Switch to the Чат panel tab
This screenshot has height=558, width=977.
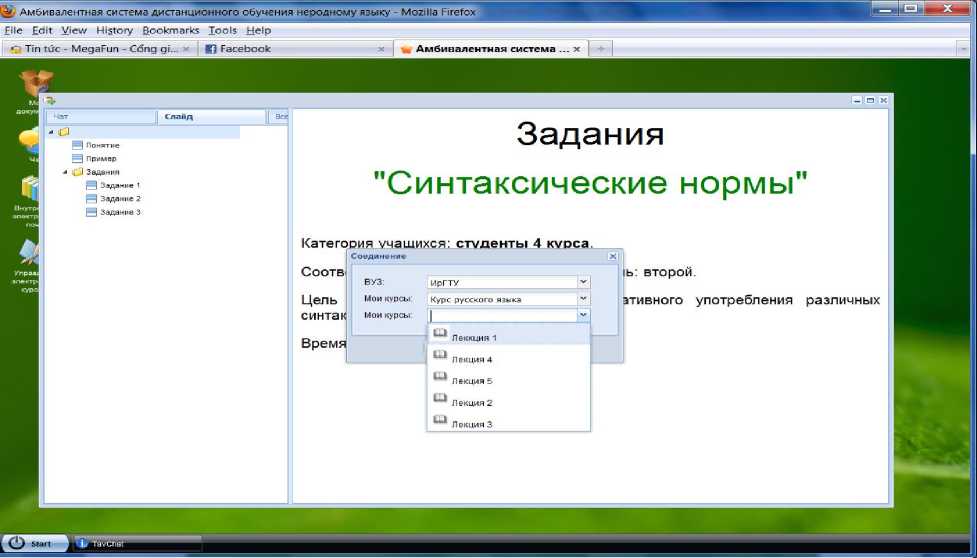tap(100, 116)
